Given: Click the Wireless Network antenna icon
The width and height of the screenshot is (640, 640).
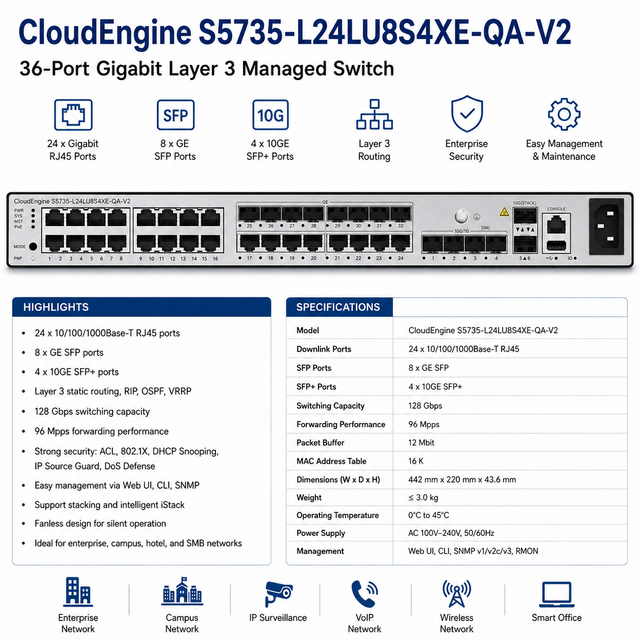Looking at the screenshot, I should click(x=456, y=593).
